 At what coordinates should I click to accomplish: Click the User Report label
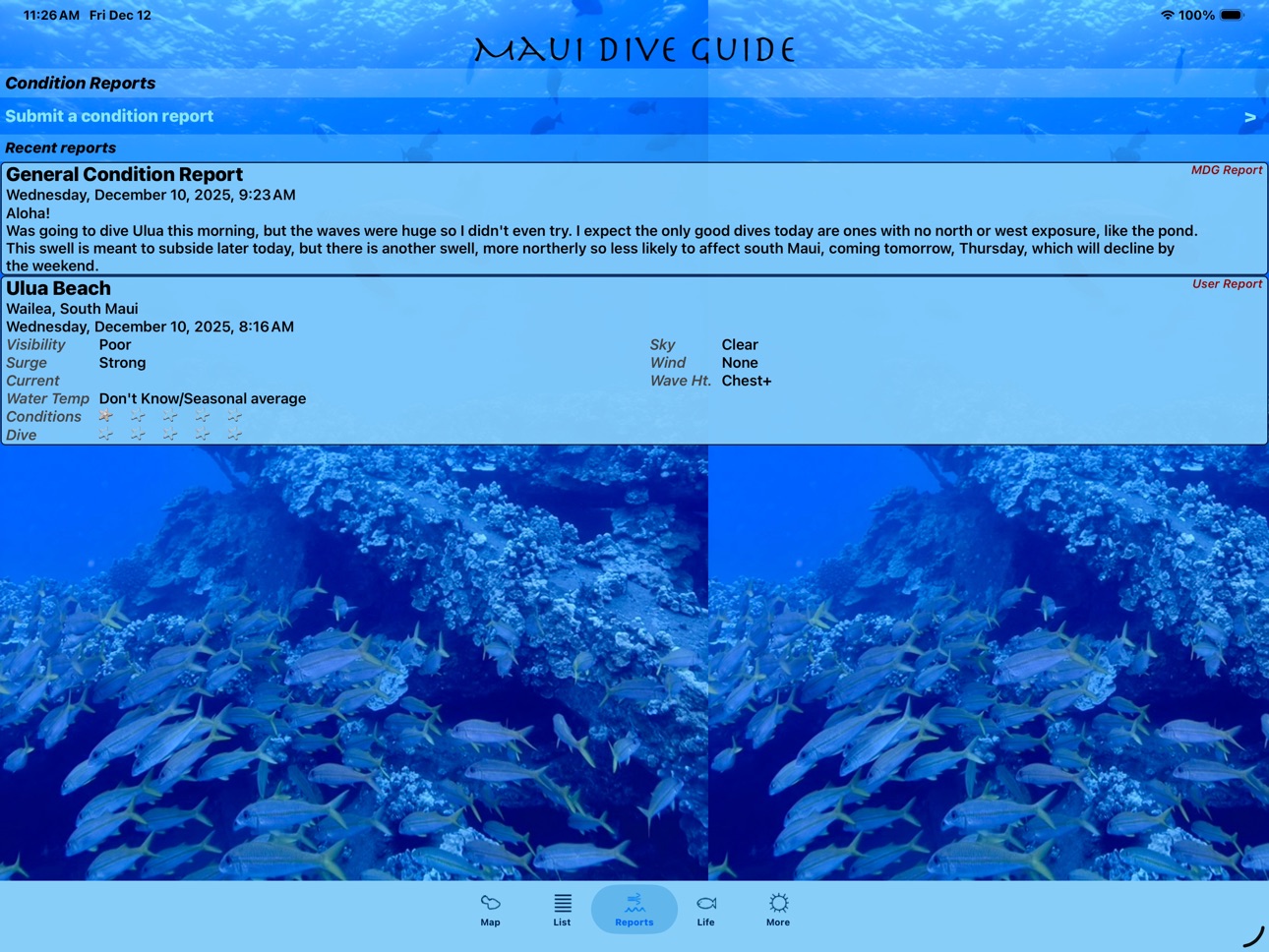click(1227, 284)
